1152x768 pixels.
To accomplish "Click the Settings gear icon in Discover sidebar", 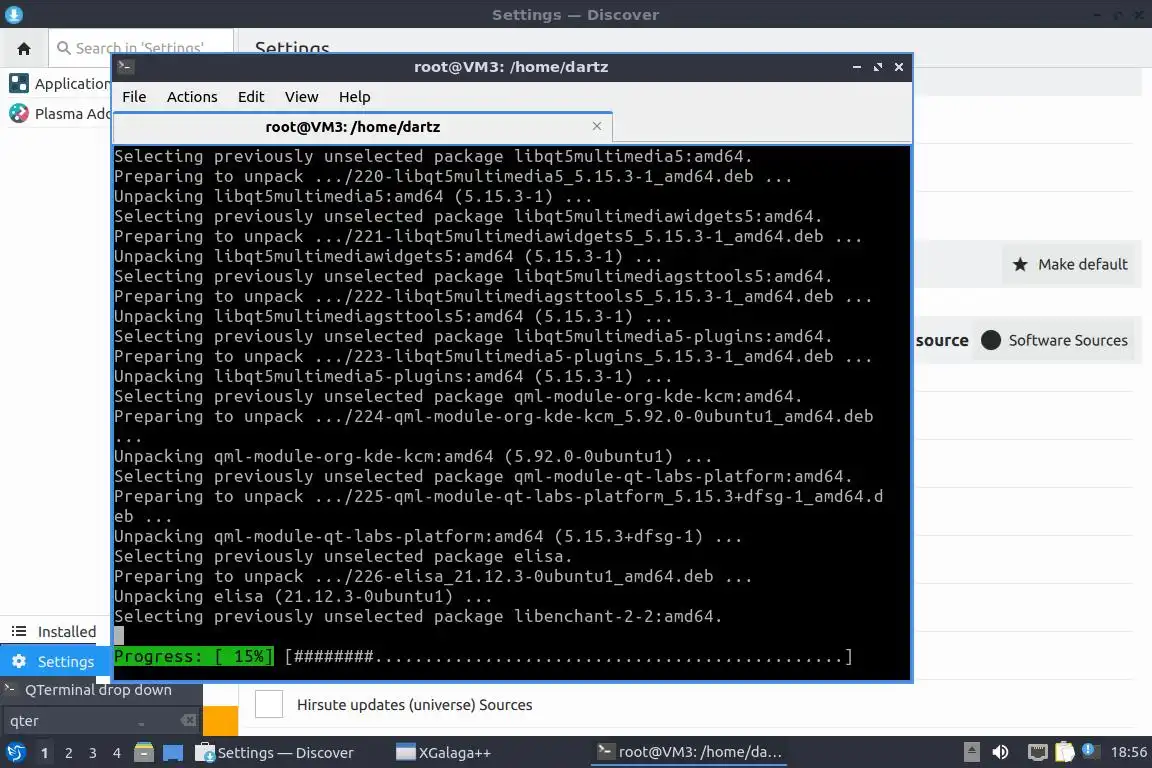I will [x=19, y=661].
